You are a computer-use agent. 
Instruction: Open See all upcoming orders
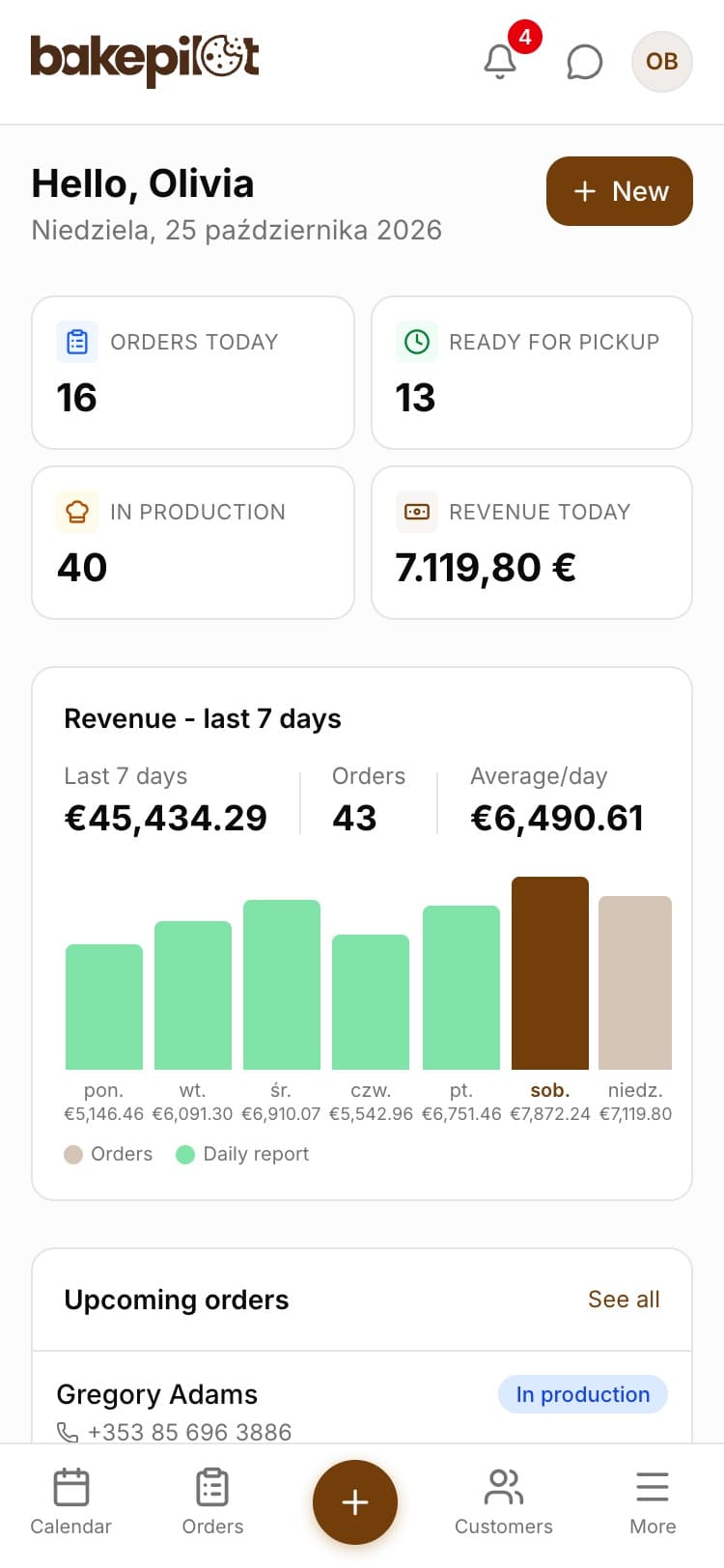tap(624, 1300)
